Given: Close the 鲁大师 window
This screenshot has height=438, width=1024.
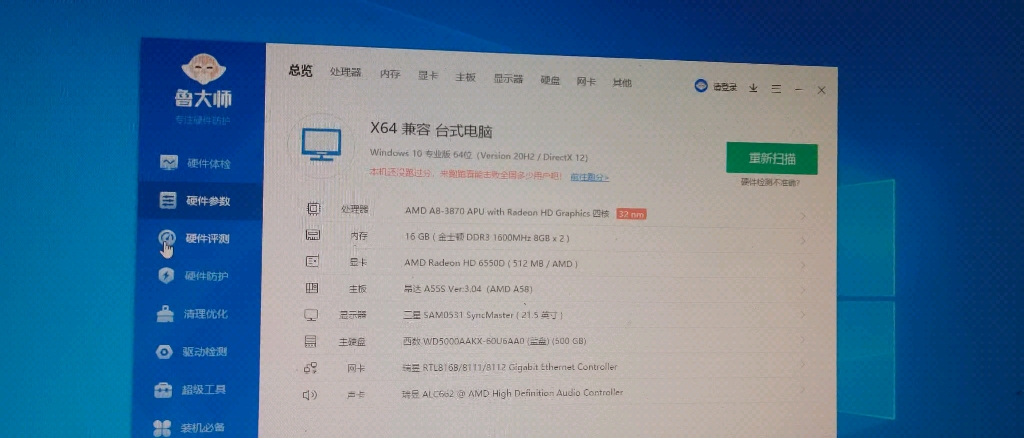Looking at the screenshot, I should [x=822, y=90].
